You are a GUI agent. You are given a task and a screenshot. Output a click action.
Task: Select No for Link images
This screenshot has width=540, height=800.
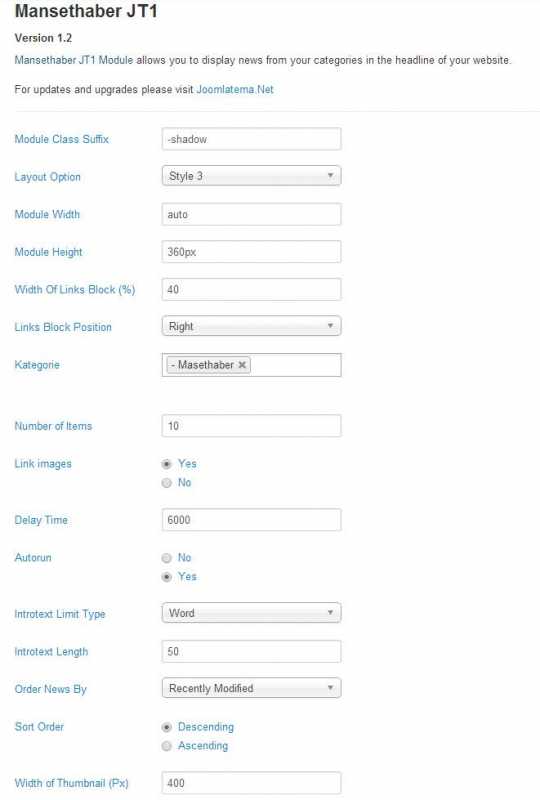166,483
